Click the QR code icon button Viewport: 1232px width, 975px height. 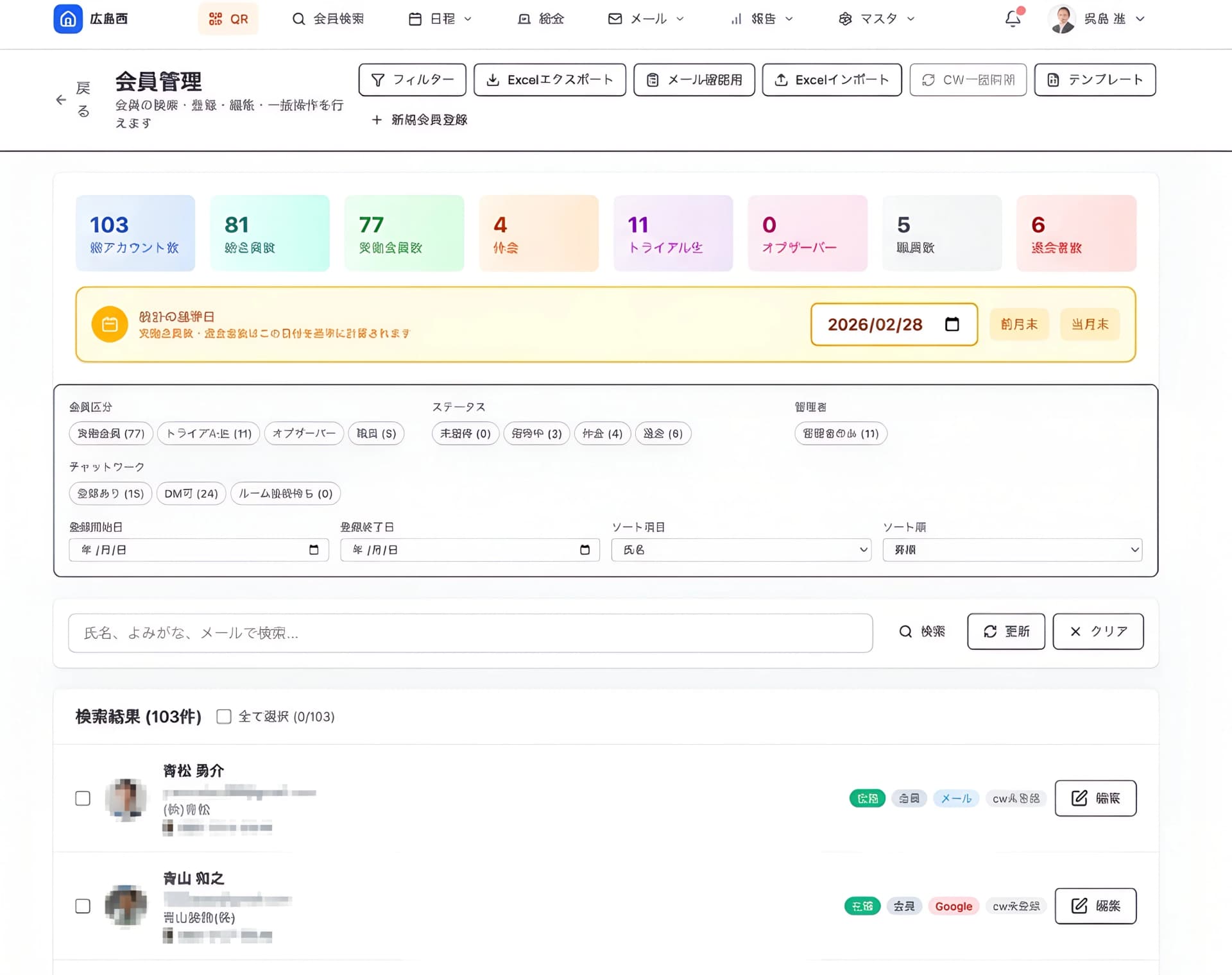pyautogui.click(x=228, y=19)
